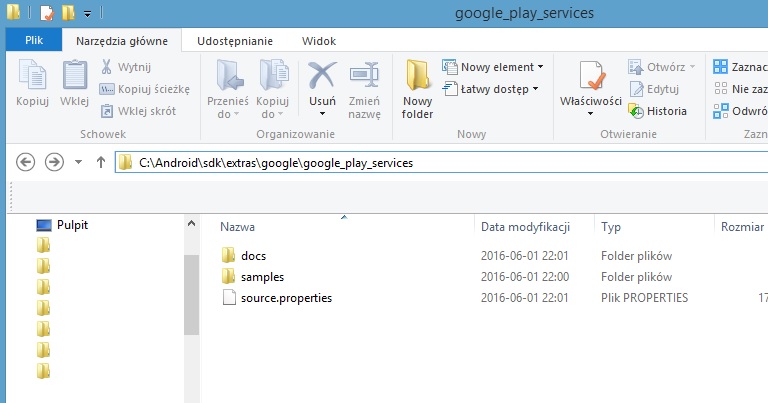Image resolution: width=768 pixels, height=403 pixels.
Task: Expand the Właściwości dropdown arrow
Action: pos(591,114)
